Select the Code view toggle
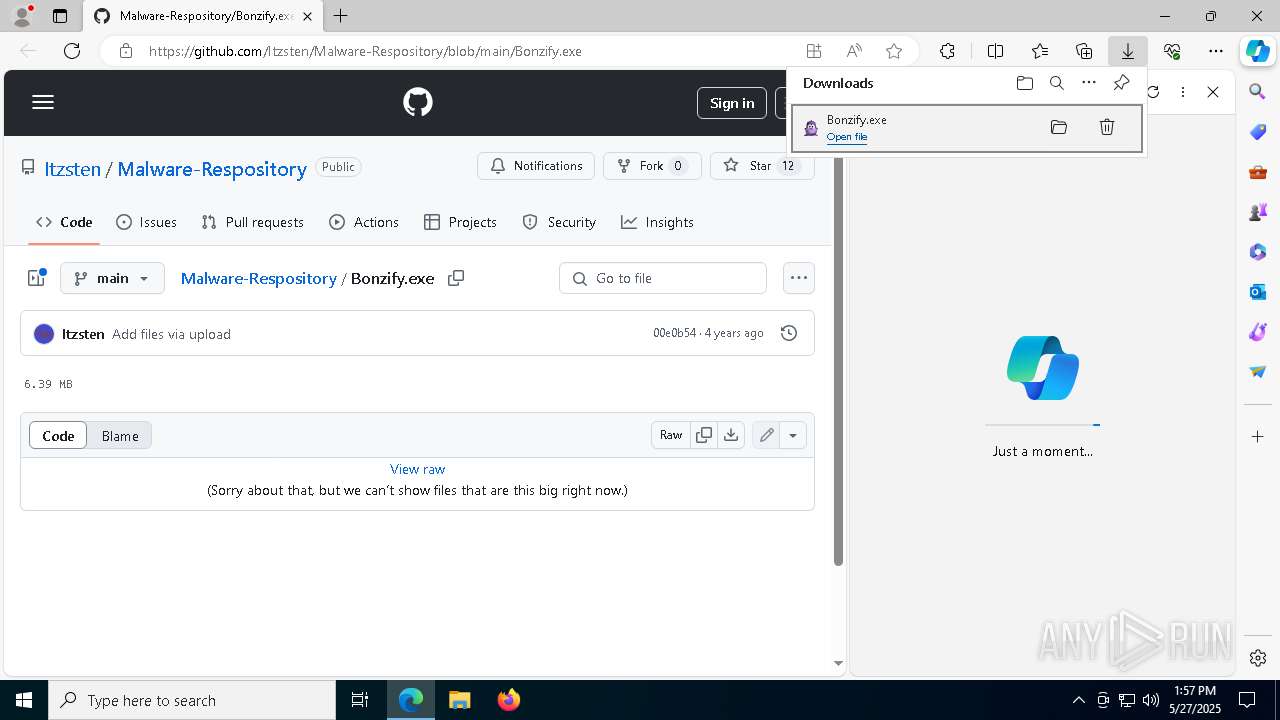1280x720 pixels. tap(58, 435)
